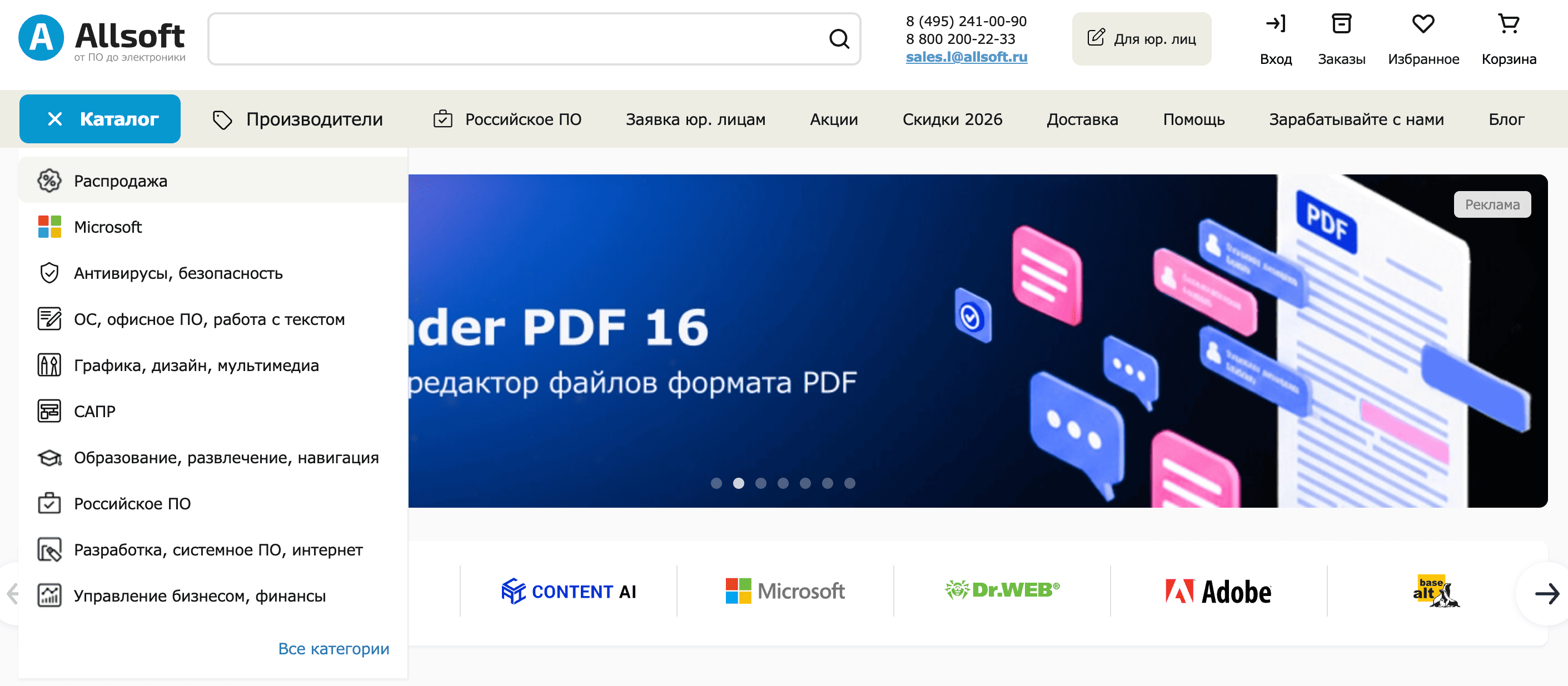Click the shield icon for Антивирусы
This screenshot has height=686, width=1568.
[49, 273]
